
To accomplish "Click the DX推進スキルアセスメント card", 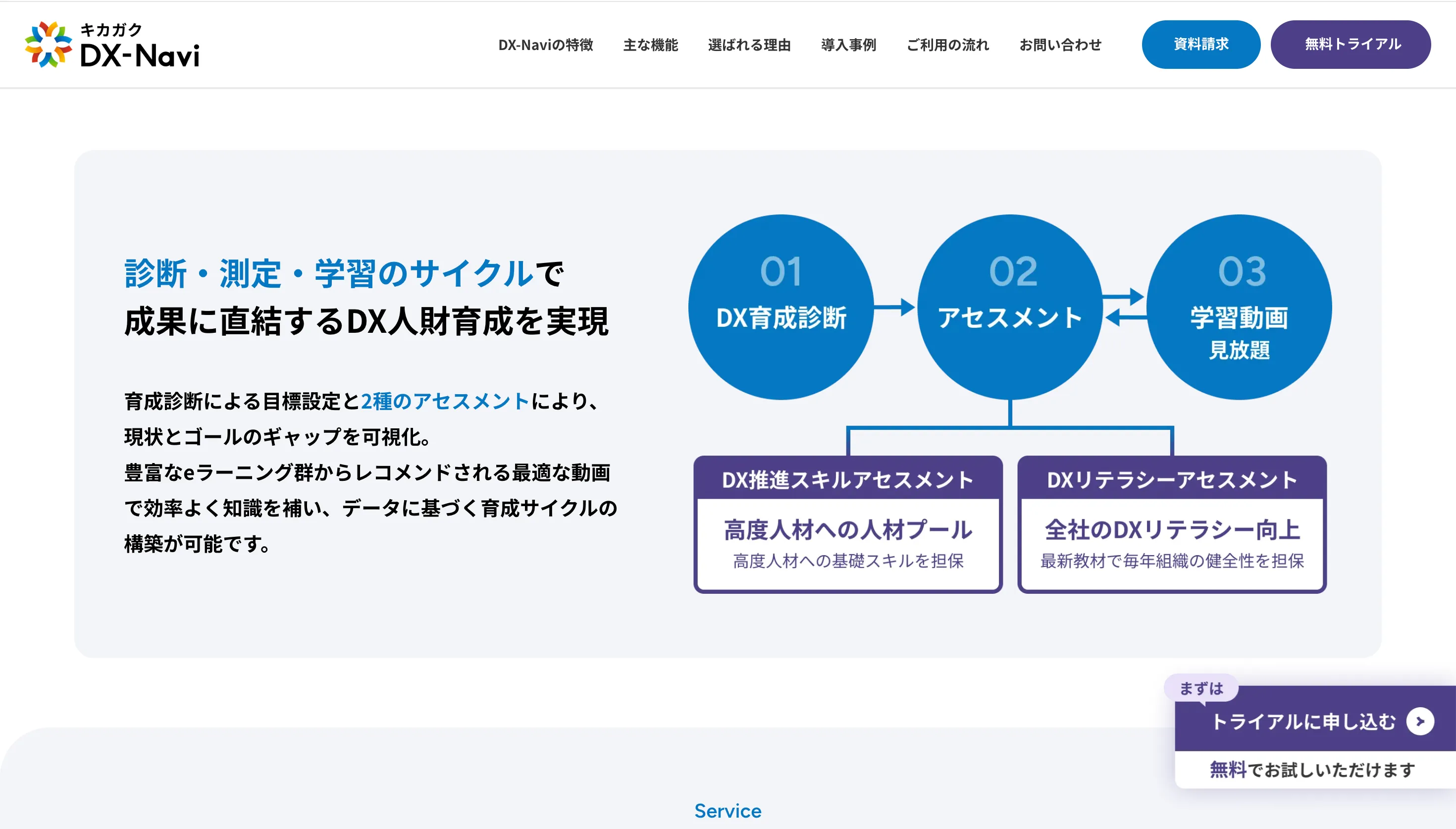I will (847, 524).
